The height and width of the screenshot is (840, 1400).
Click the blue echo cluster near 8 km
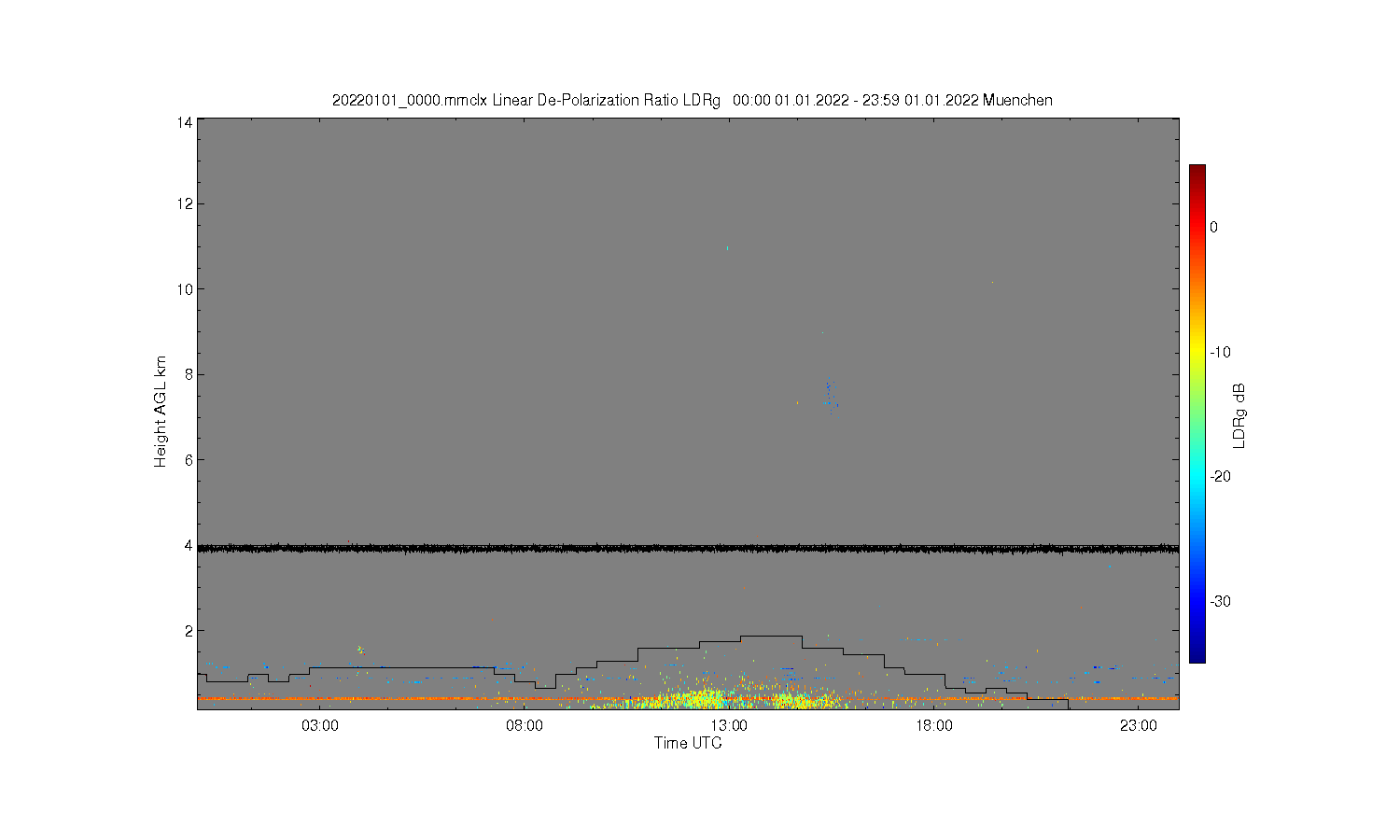pos(830,393)
